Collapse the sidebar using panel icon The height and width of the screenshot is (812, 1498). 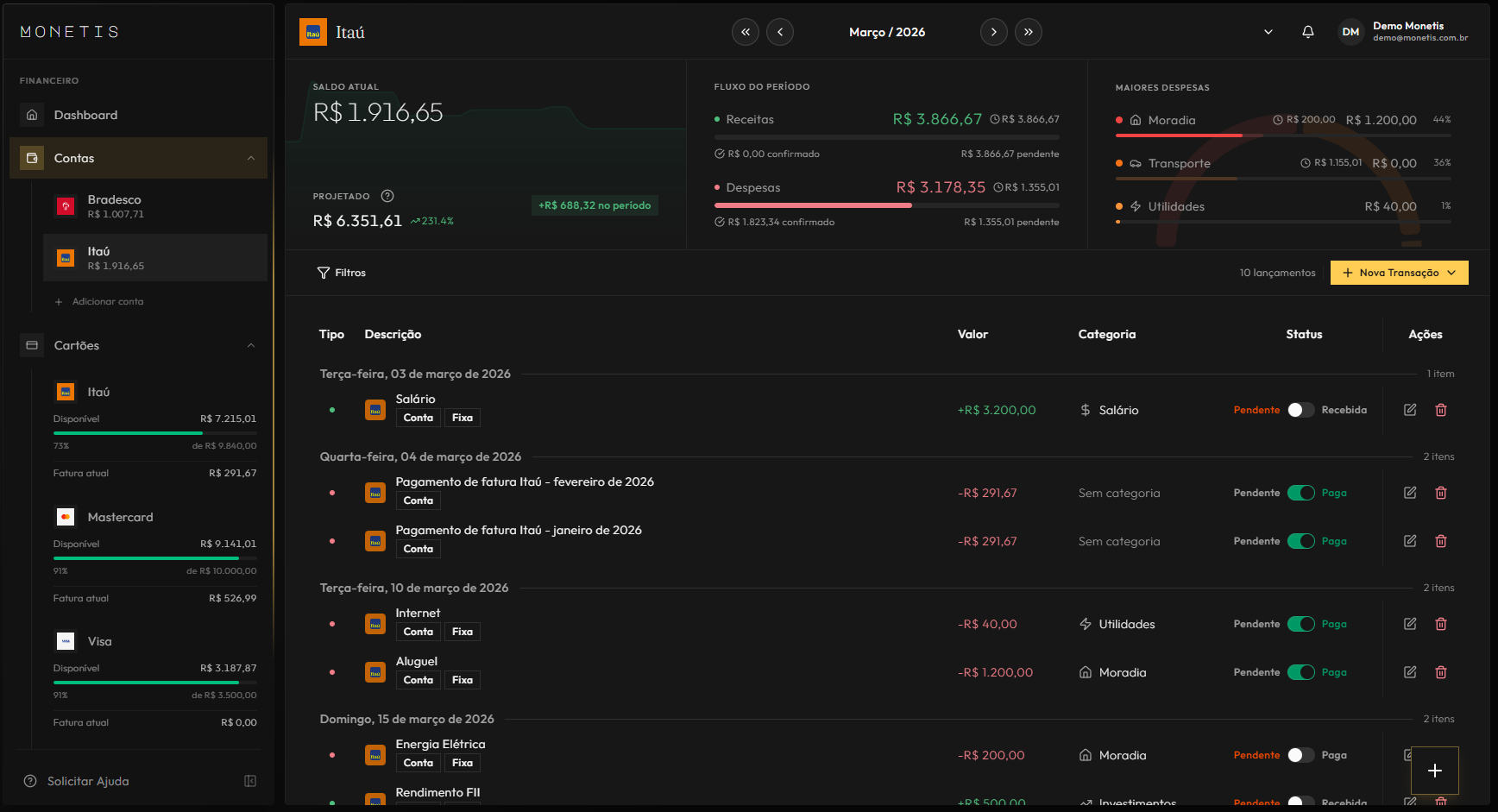[250, 781]
